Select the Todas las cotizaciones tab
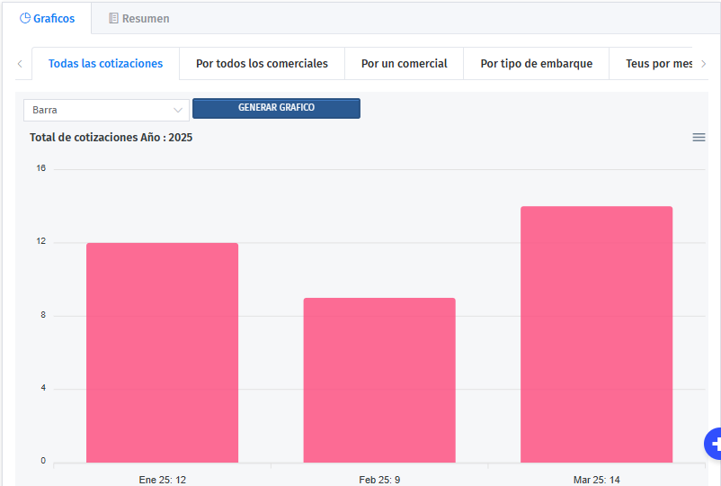Image resolution: width=721 pixels, height=486 pixels. point(105,63)
